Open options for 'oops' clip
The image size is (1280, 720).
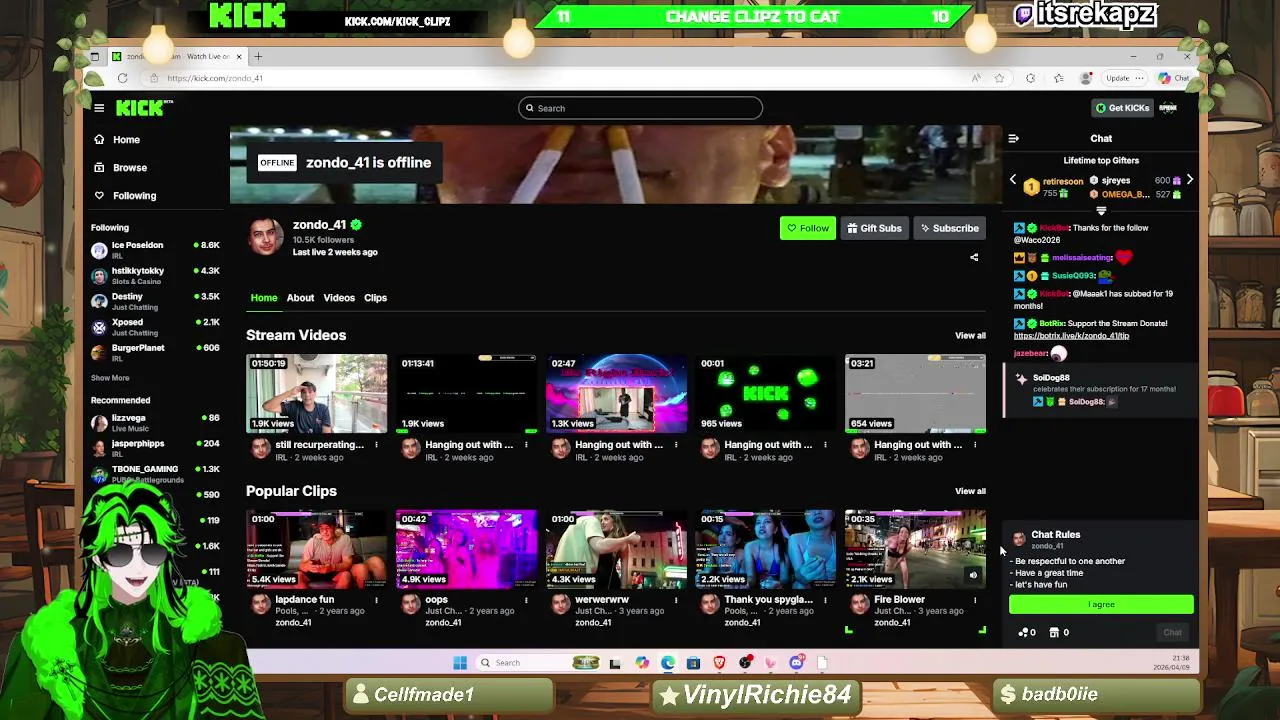click(x=526, y=600)
